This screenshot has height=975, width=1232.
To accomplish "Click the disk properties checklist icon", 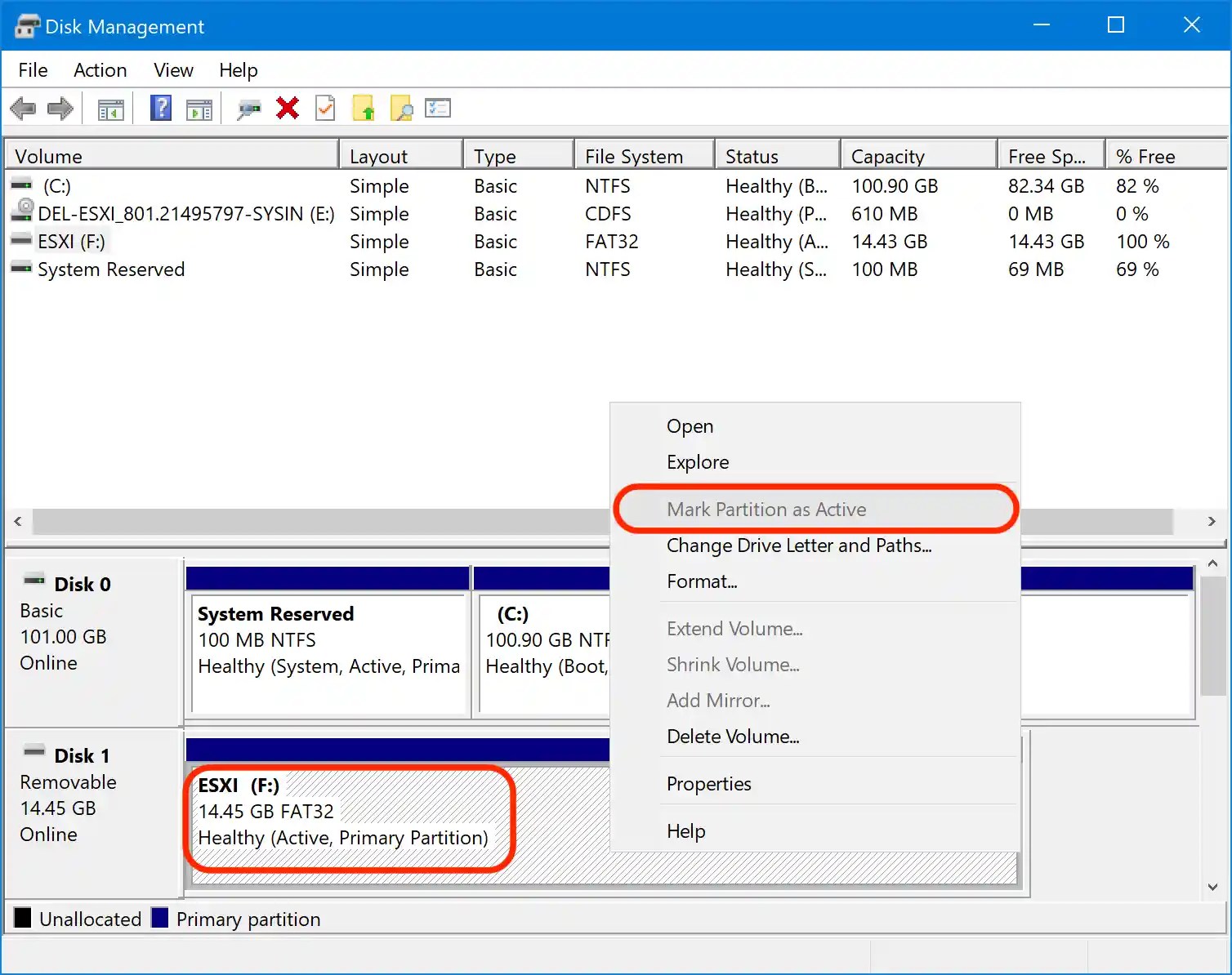I will click(438, 108).
